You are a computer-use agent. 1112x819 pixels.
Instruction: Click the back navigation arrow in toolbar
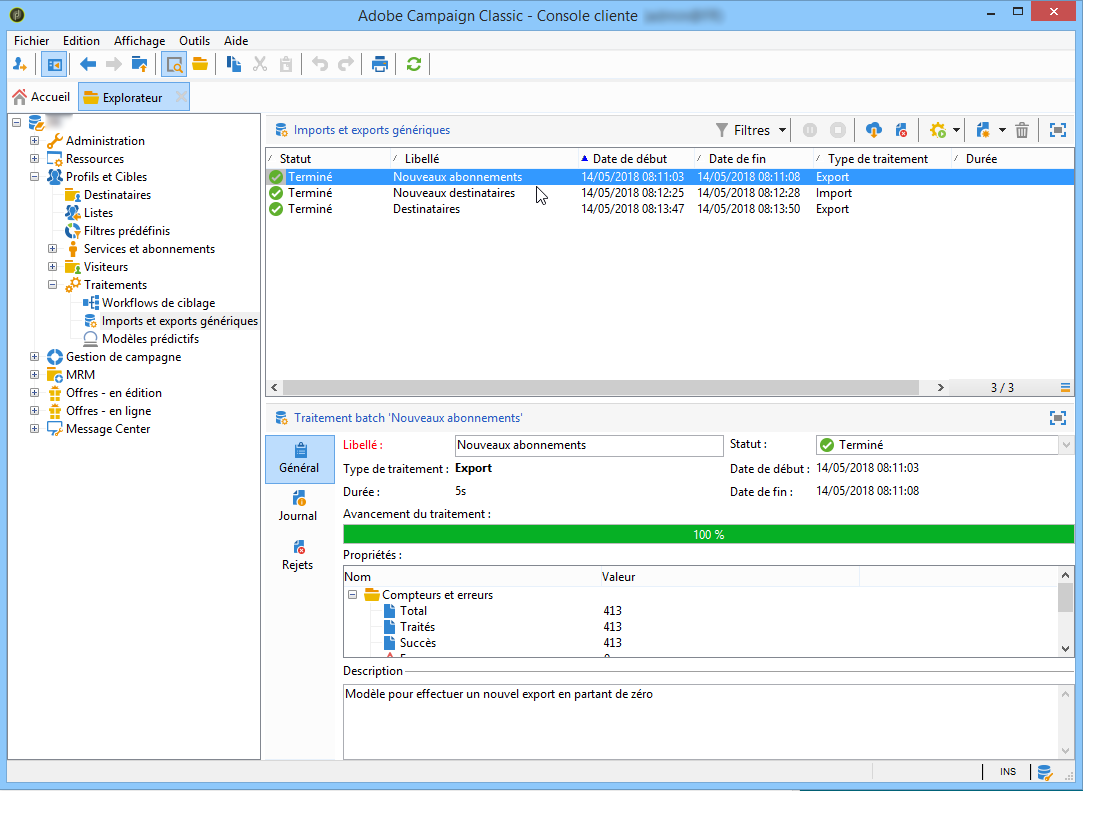click(x=88, y=65)
